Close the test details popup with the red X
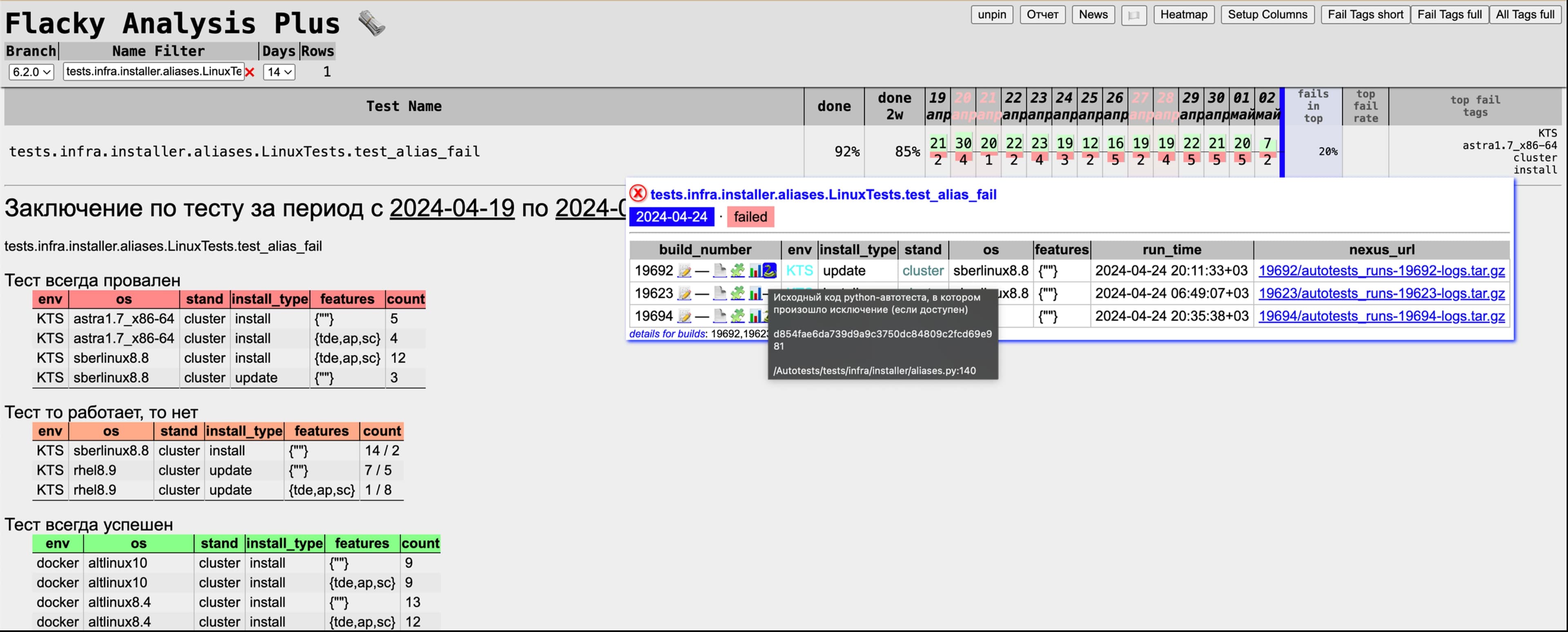Viewport: 1568px width, 632px height. pyautogui.click(x=637, y=194)
